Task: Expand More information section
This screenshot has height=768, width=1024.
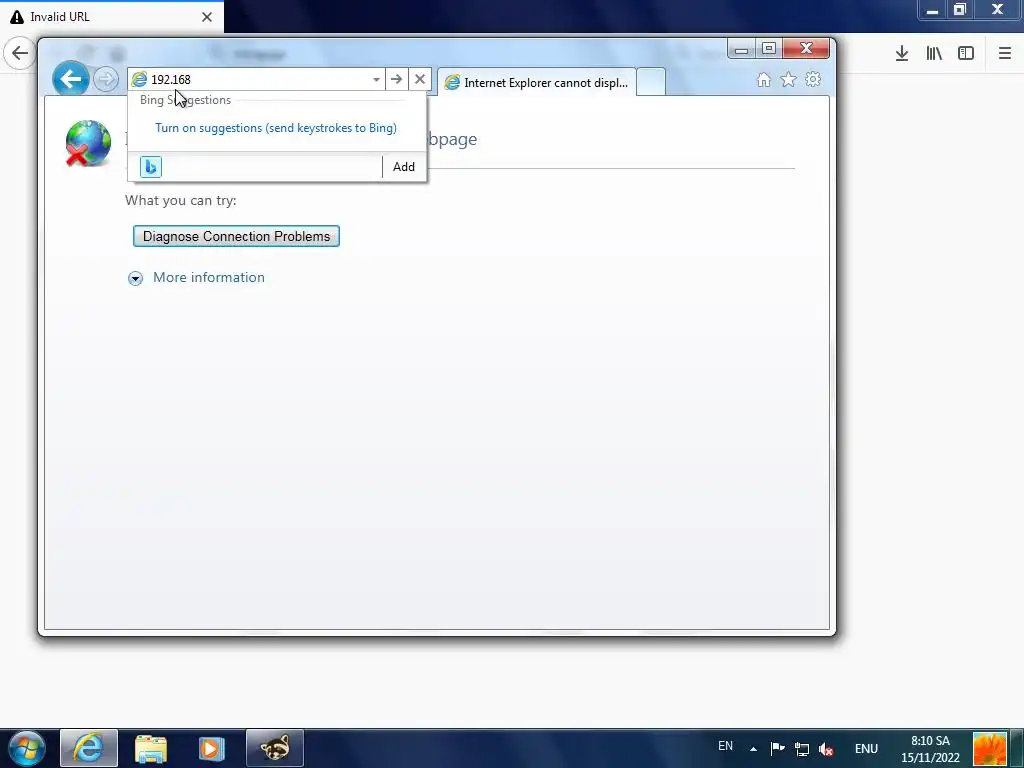Action: 135,279
